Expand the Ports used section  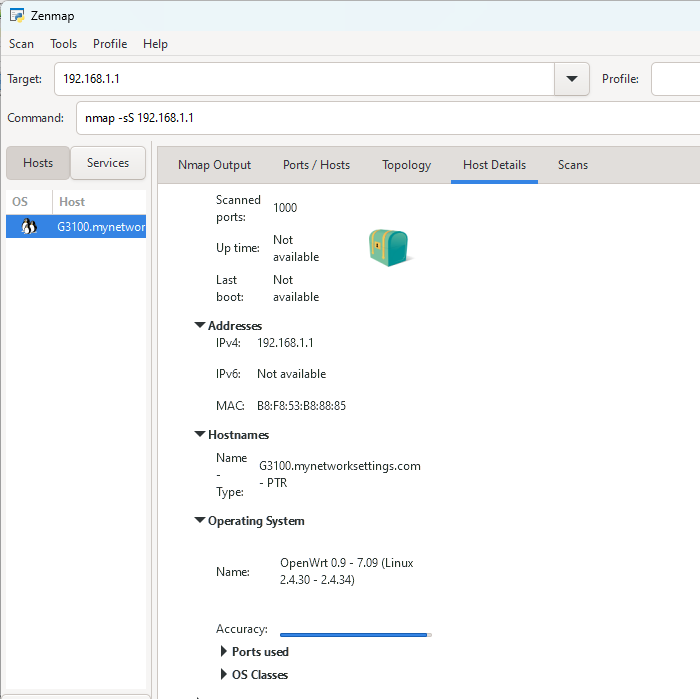[224, 652]
